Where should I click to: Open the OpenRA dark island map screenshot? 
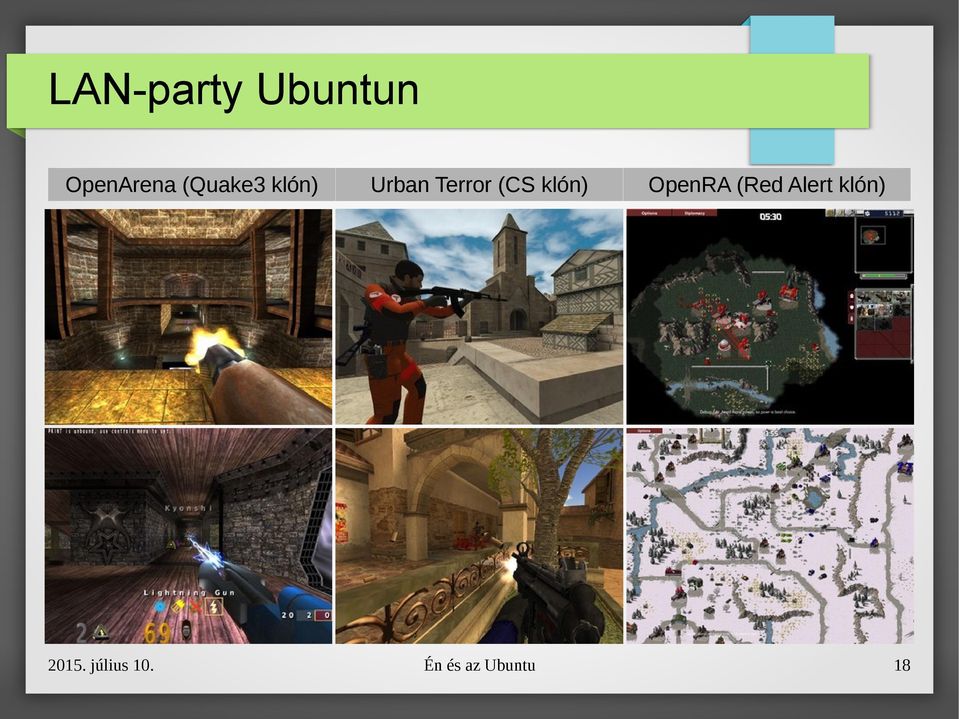(x=770, y=317)
